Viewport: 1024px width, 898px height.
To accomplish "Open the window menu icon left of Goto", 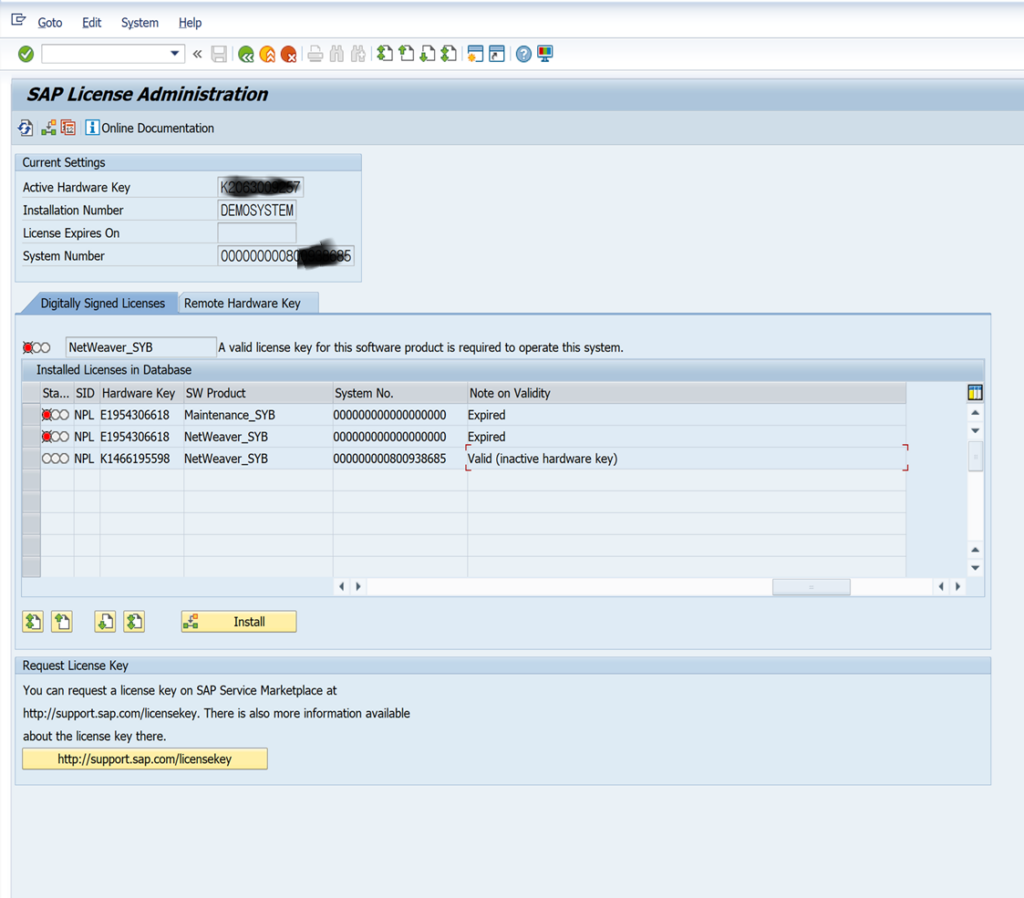I will coord(18,20).
